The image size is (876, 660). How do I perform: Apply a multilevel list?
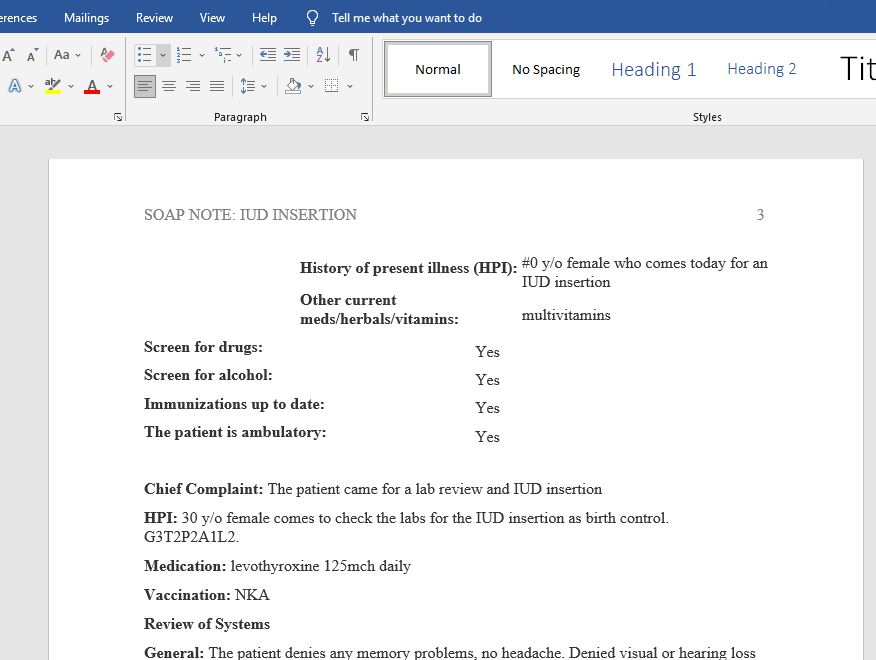(x=223, y=55)
